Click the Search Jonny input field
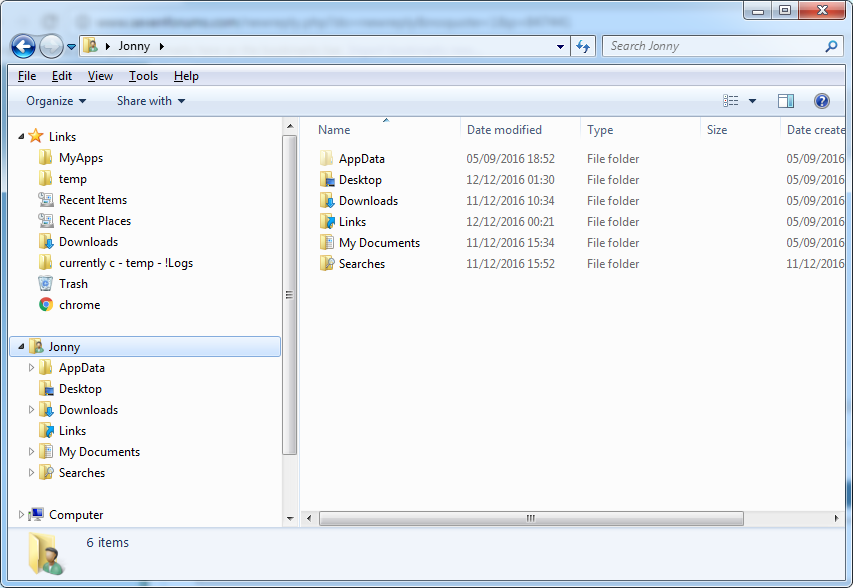The image size is (853, 588). point(713,46)
